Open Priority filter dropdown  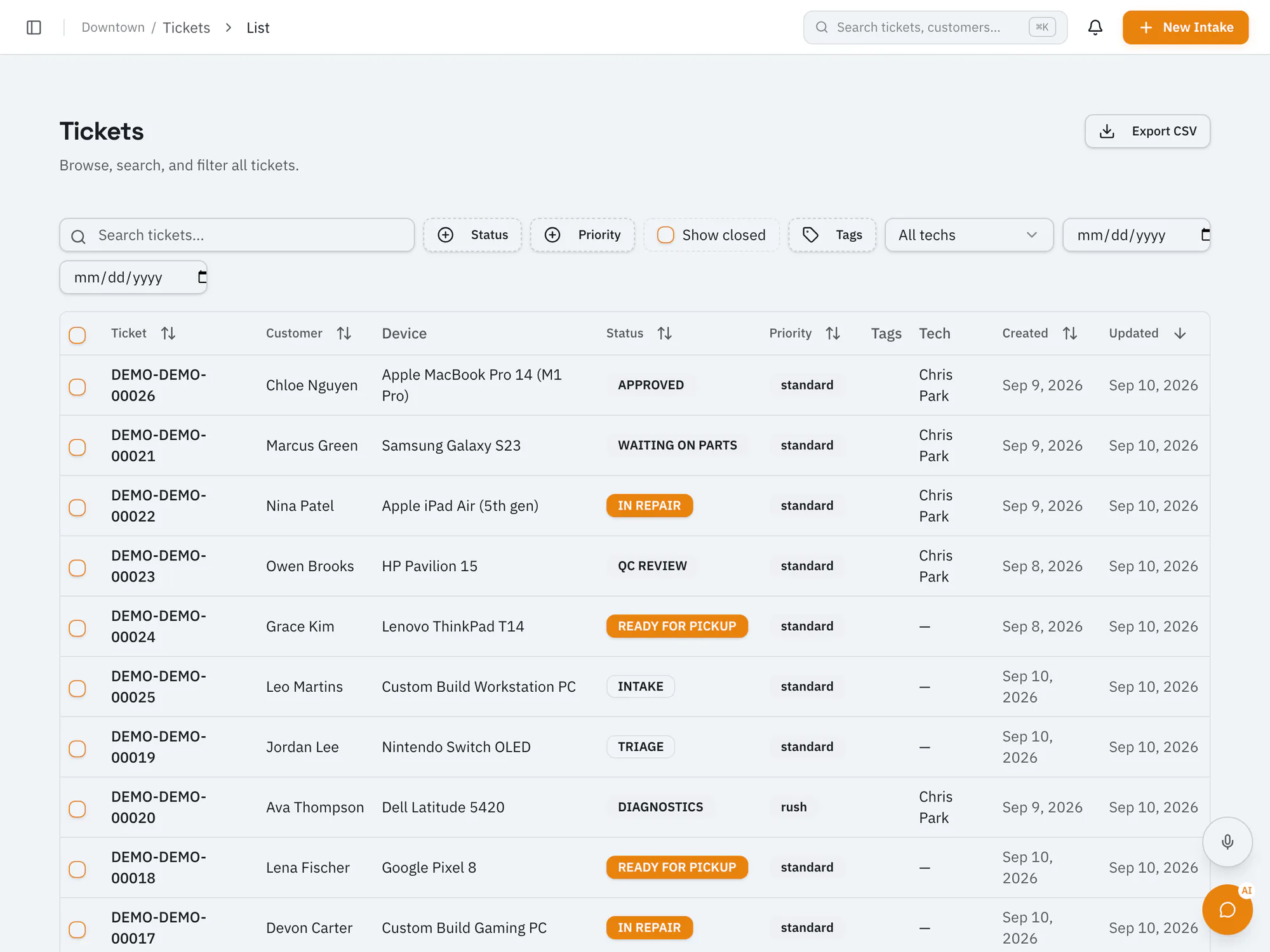[x=582, y=235]
